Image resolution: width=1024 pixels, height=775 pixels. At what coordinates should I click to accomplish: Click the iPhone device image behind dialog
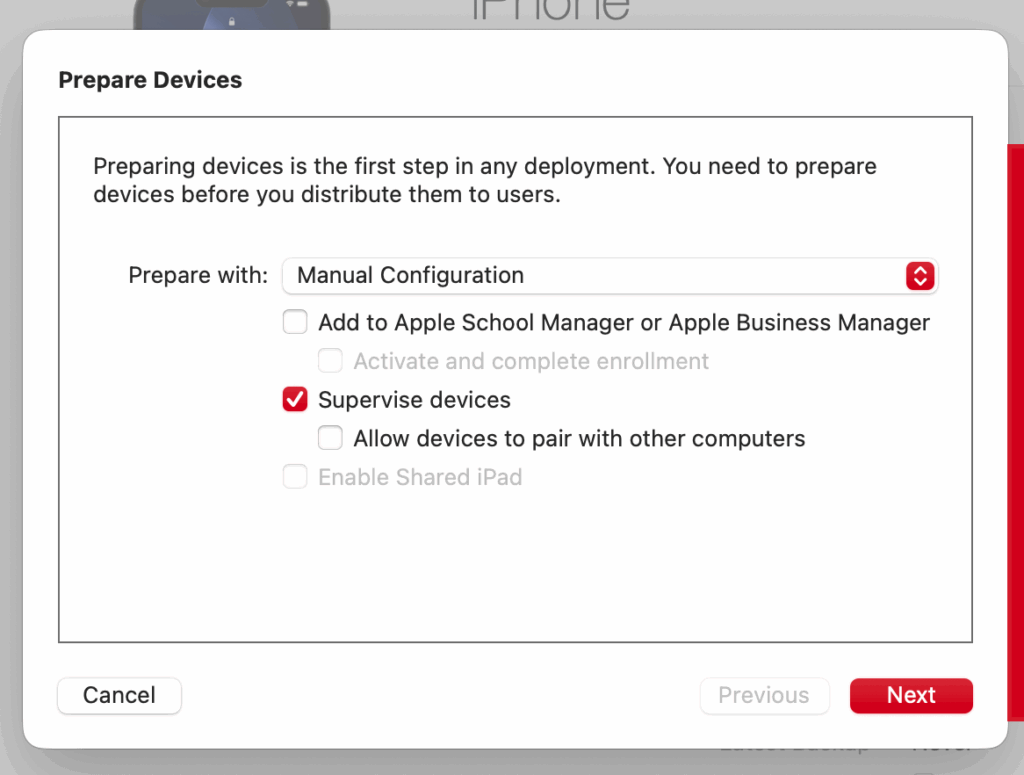click(x=230, y=14)
